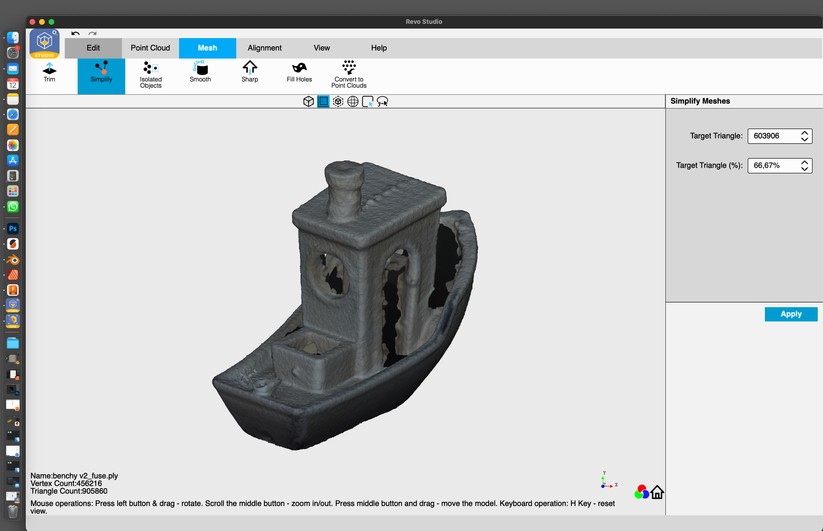Click the Target Triangle count stepper arrows
This screenshot has height=531, width=823.
(x=805, y=136)
